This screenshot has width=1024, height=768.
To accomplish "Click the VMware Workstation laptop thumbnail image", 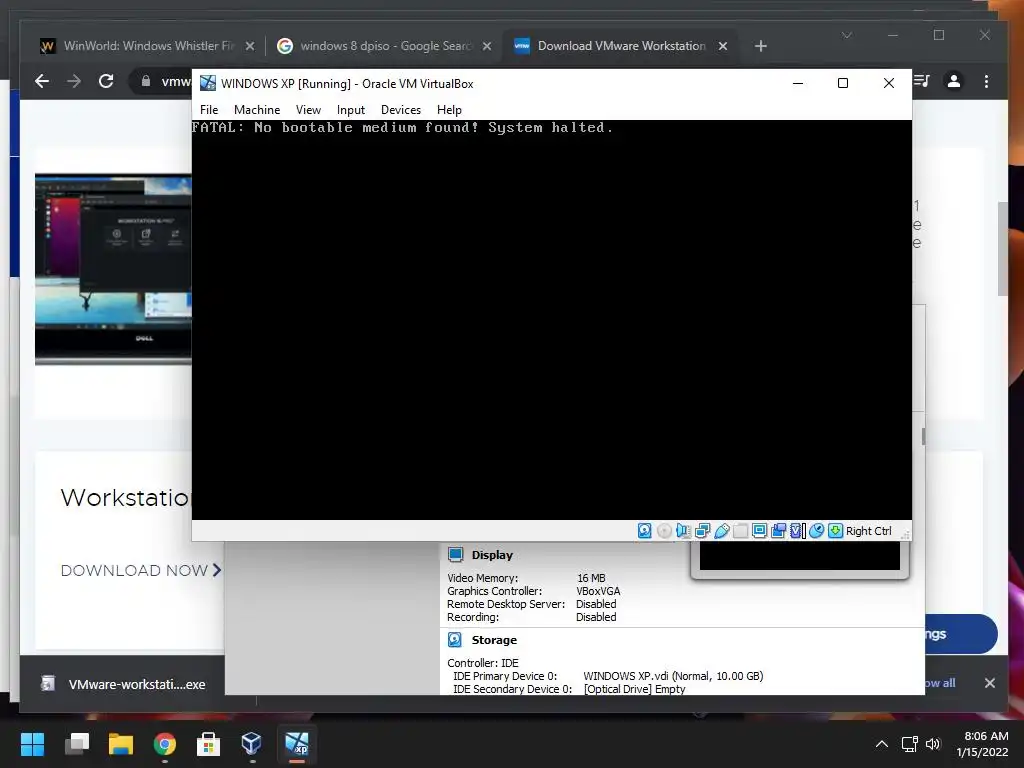I will click(113, 269).
